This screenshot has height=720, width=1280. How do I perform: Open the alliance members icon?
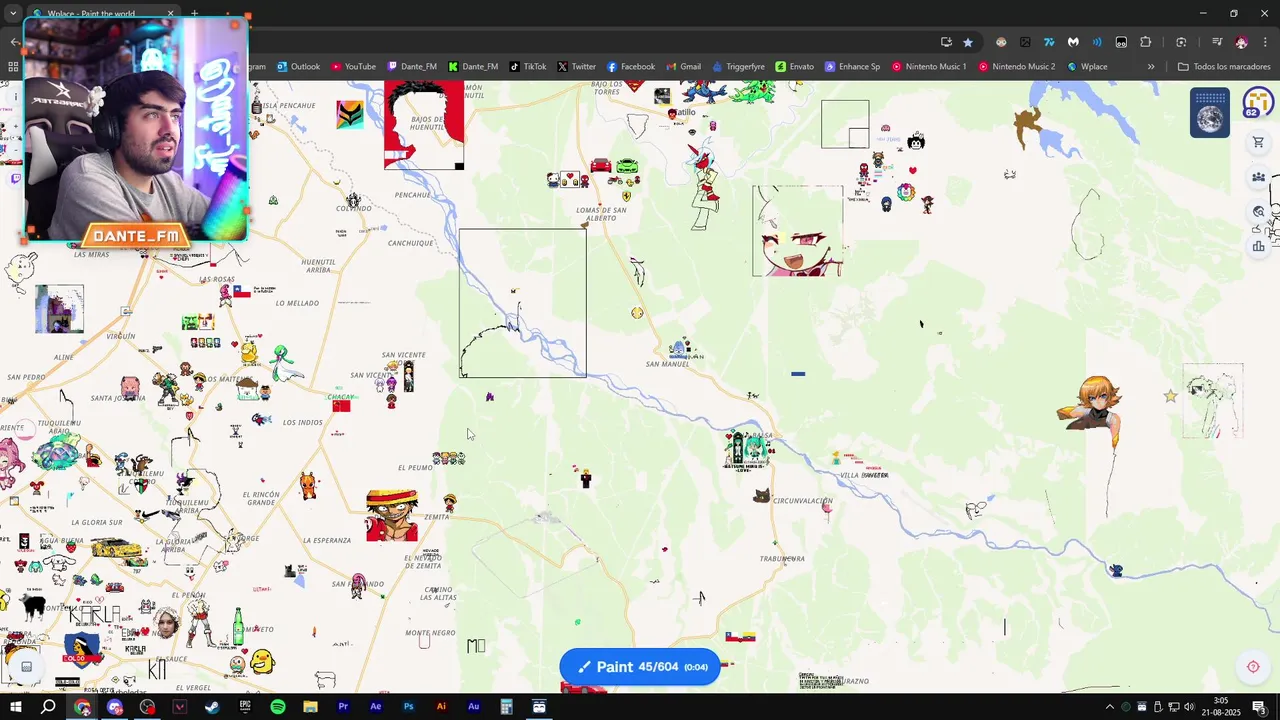pyautogui.click(x=1258, y=177)
